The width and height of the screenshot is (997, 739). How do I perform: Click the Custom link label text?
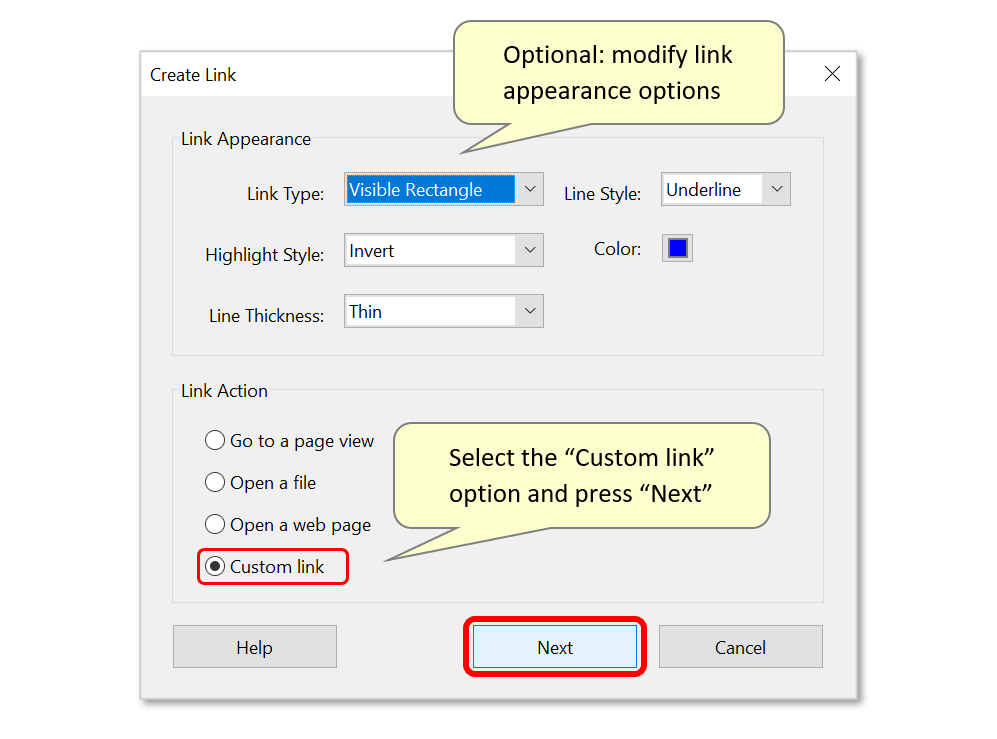tap(277, 567)
